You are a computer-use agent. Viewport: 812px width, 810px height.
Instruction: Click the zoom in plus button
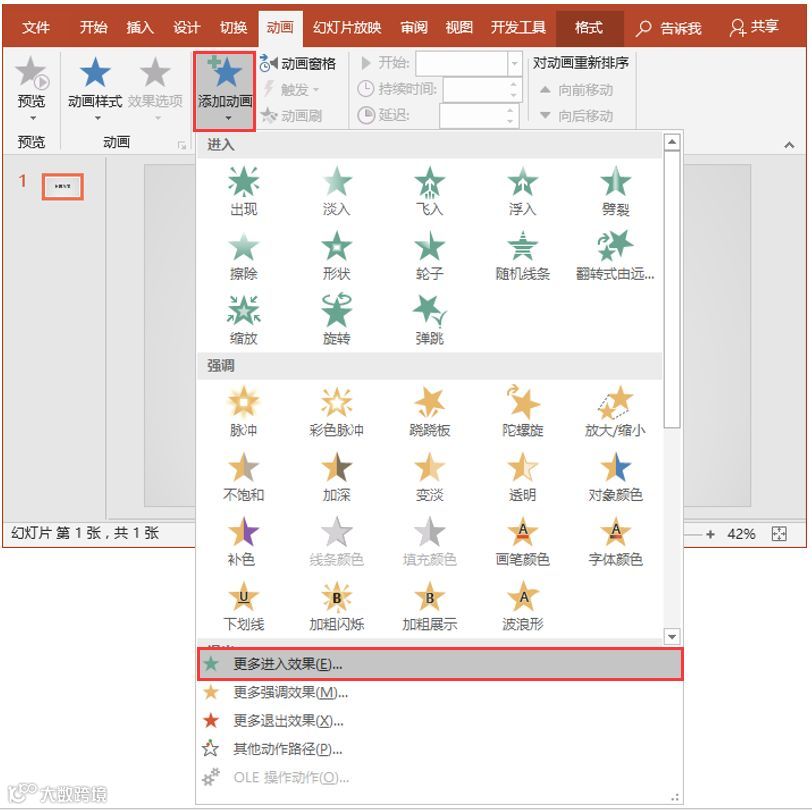[710, 534]
